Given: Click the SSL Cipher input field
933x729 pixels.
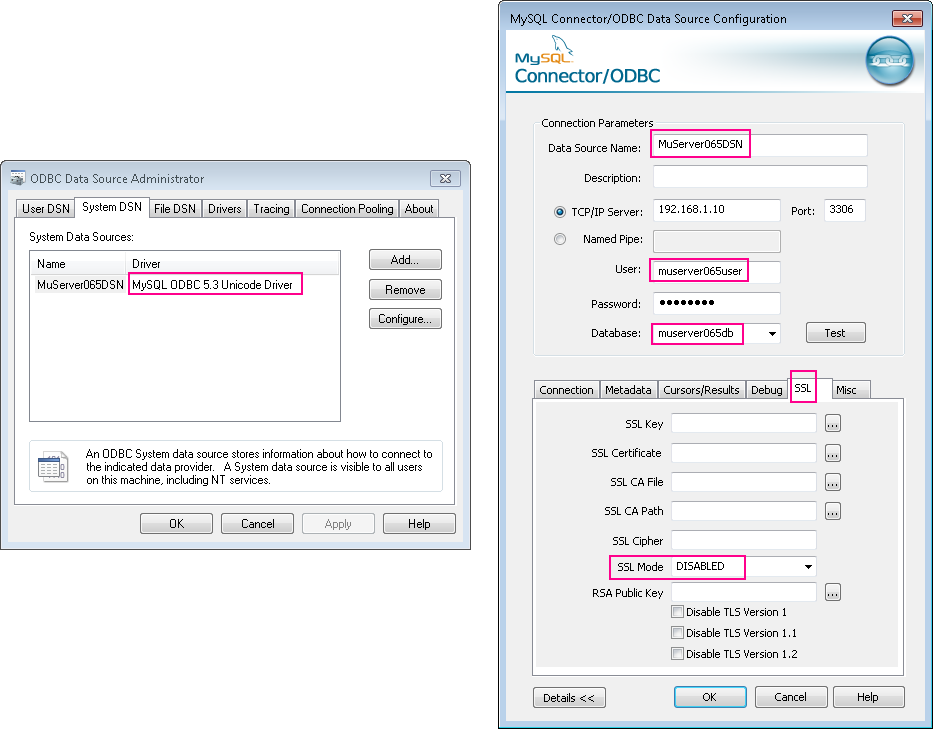Looking at the screenshot, I should point(744,540).
